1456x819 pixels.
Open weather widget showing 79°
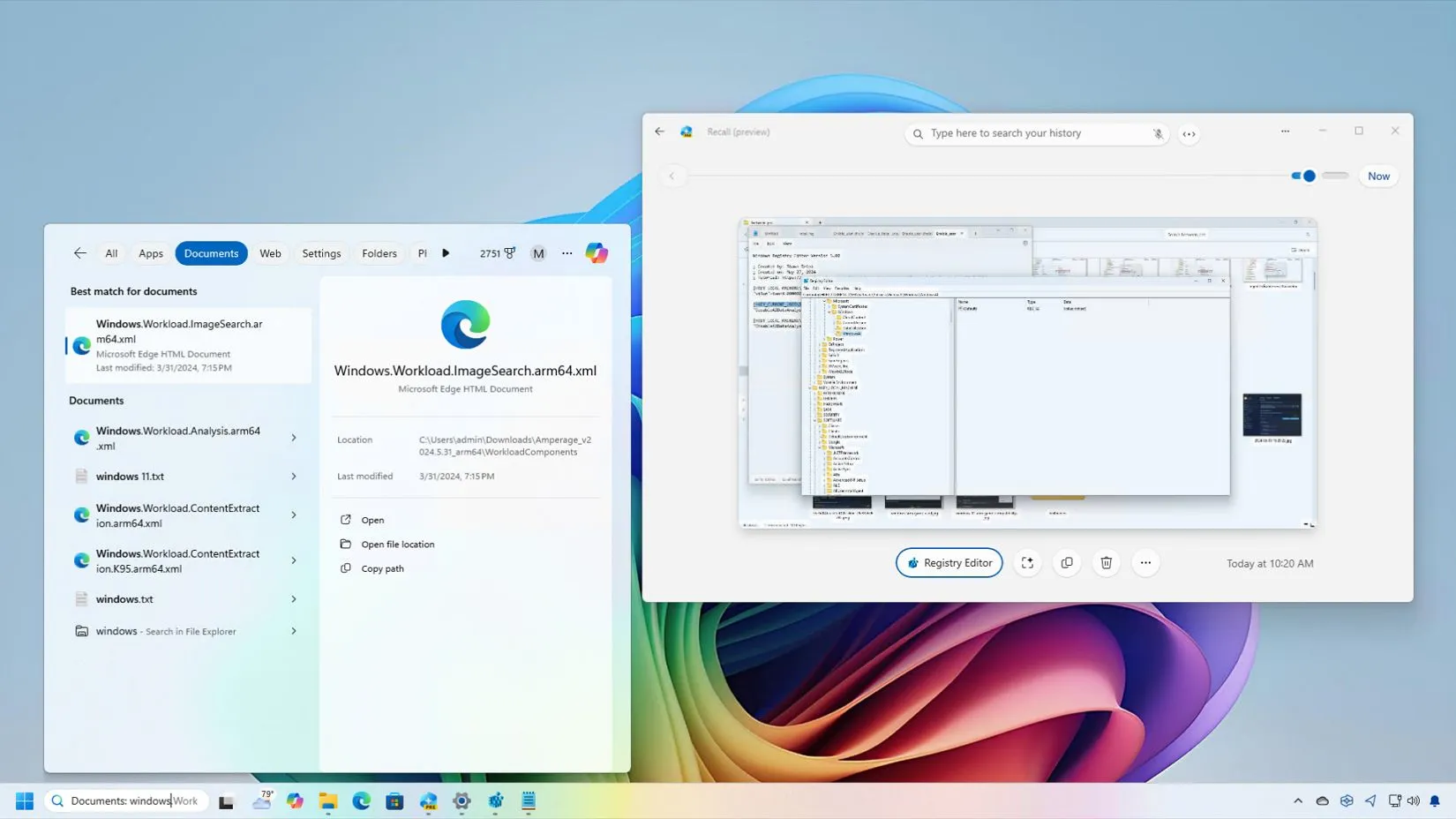point(262,800)
